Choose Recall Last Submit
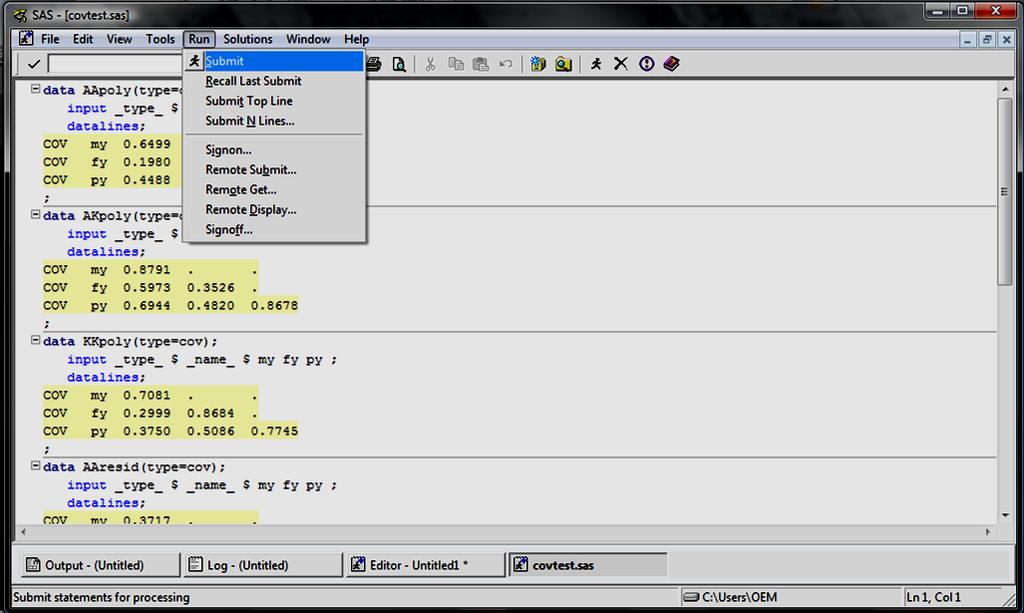 click(x=274, y=81)
